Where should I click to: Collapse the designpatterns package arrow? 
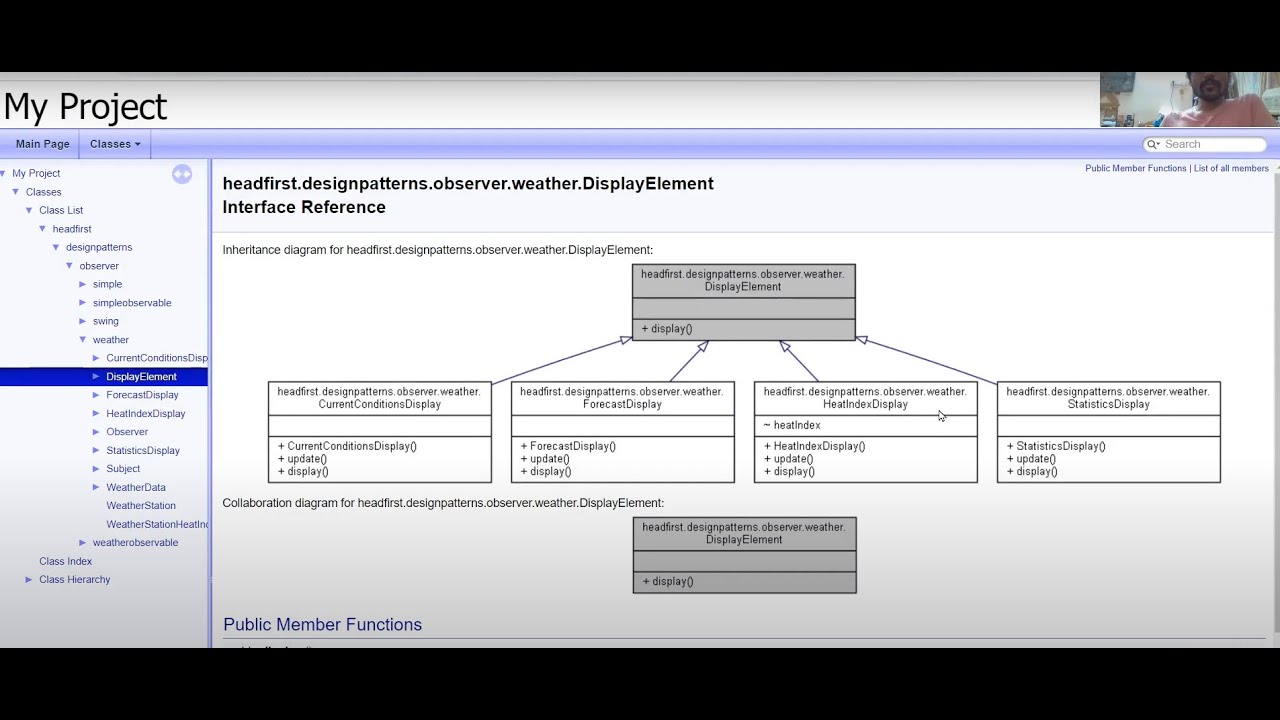point(56,247)
